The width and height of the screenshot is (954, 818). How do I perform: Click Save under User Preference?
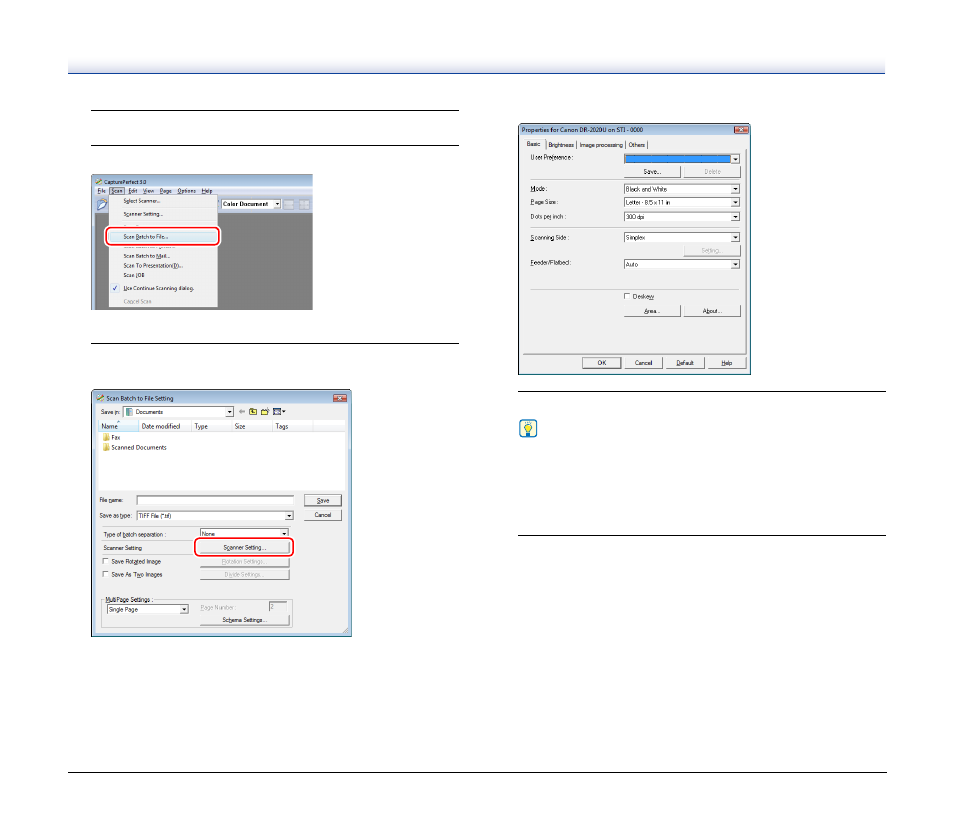(x=652, y=172)
